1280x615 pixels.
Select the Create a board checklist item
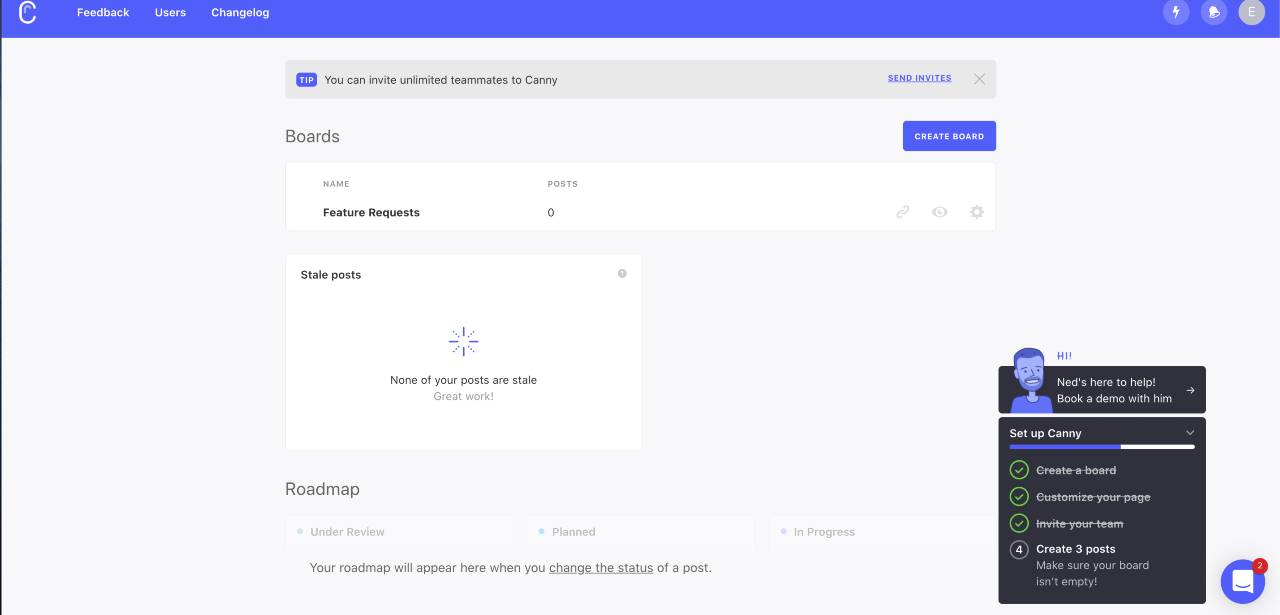click(1076, 470)
